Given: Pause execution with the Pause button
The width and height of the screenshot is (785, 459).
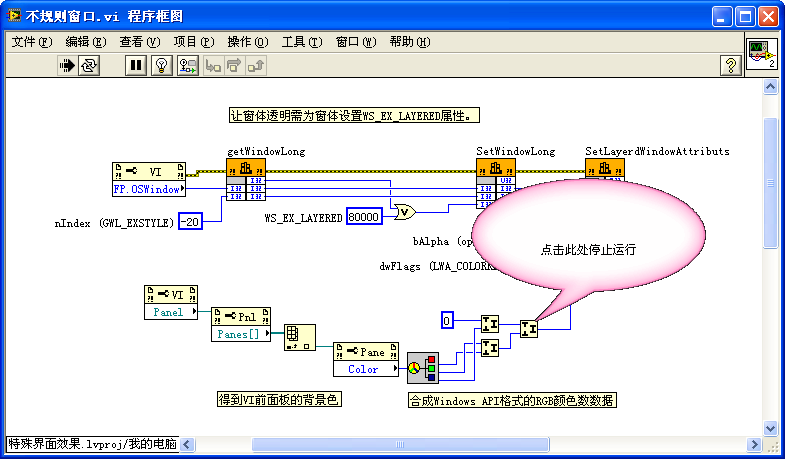Looking at the screenshot, I should click(x=135, y=66).
